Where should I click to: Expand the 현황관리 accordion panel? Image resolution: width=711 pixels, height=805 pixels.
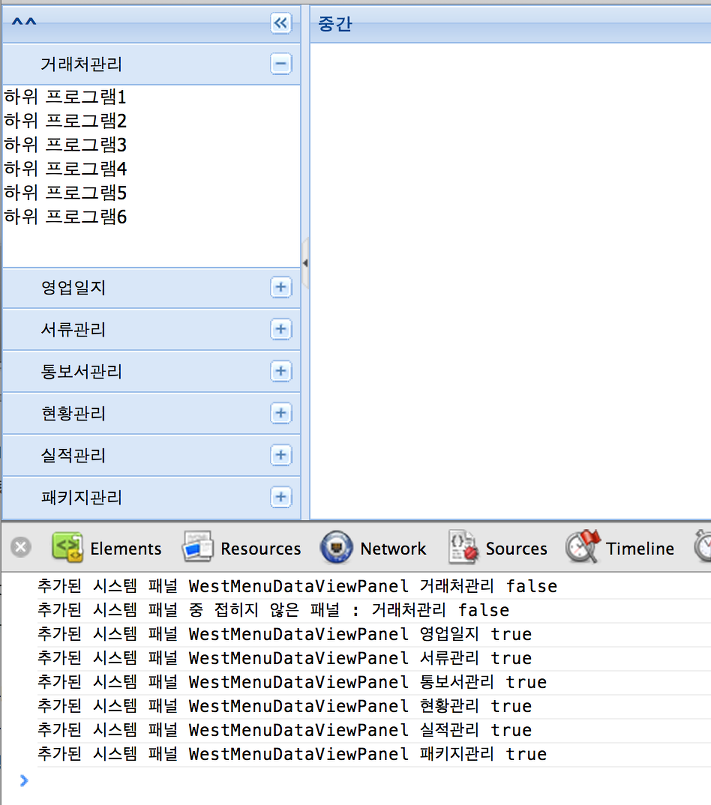click(281, 413)
